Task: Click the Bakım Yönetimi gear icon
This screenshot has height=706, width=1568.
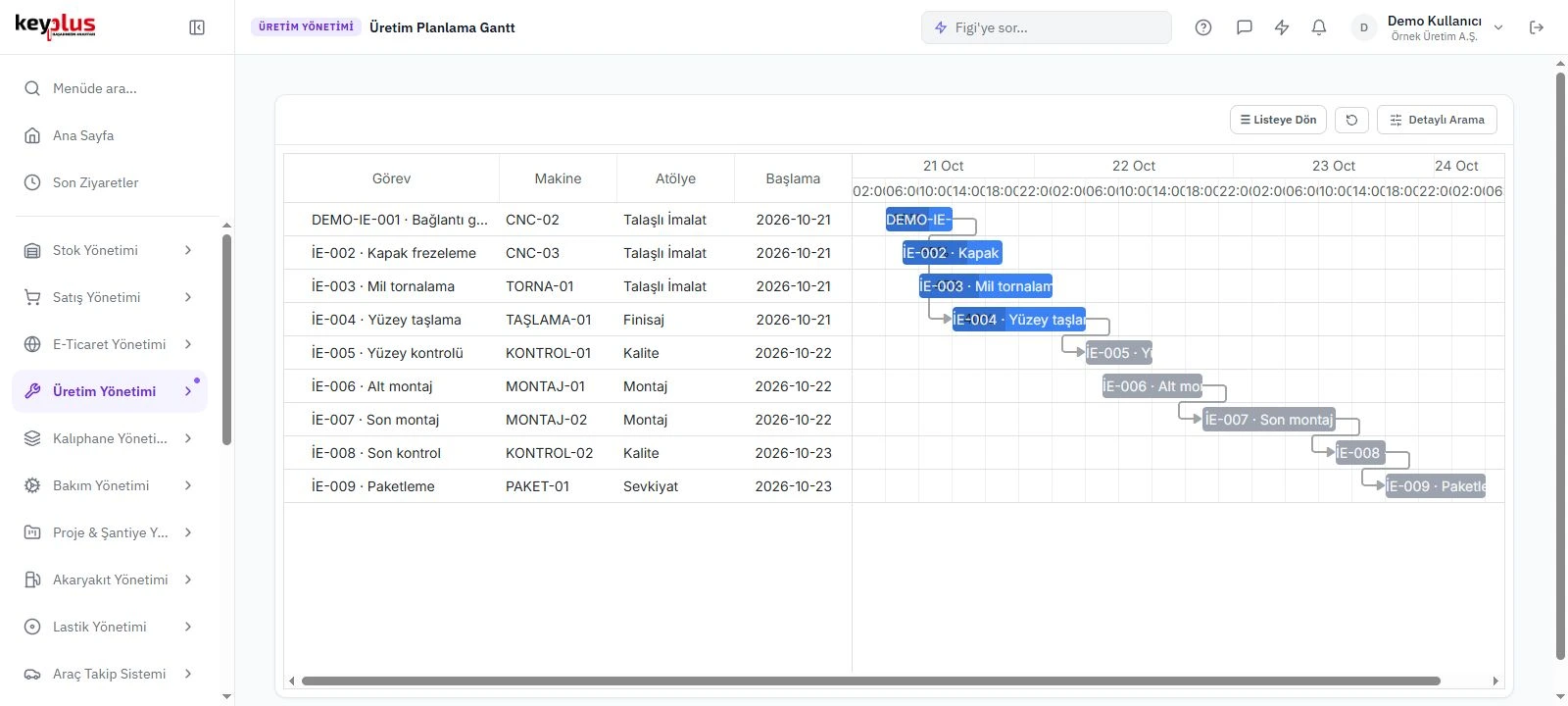Action: click(x=32, y=485)
